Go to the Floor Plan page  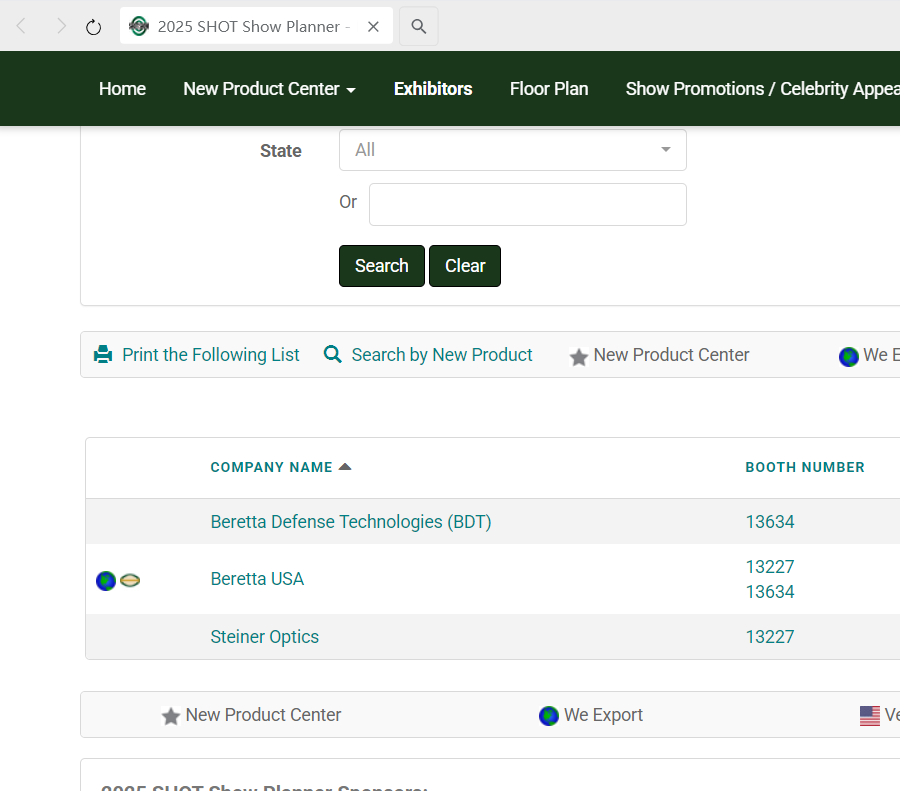549,89
